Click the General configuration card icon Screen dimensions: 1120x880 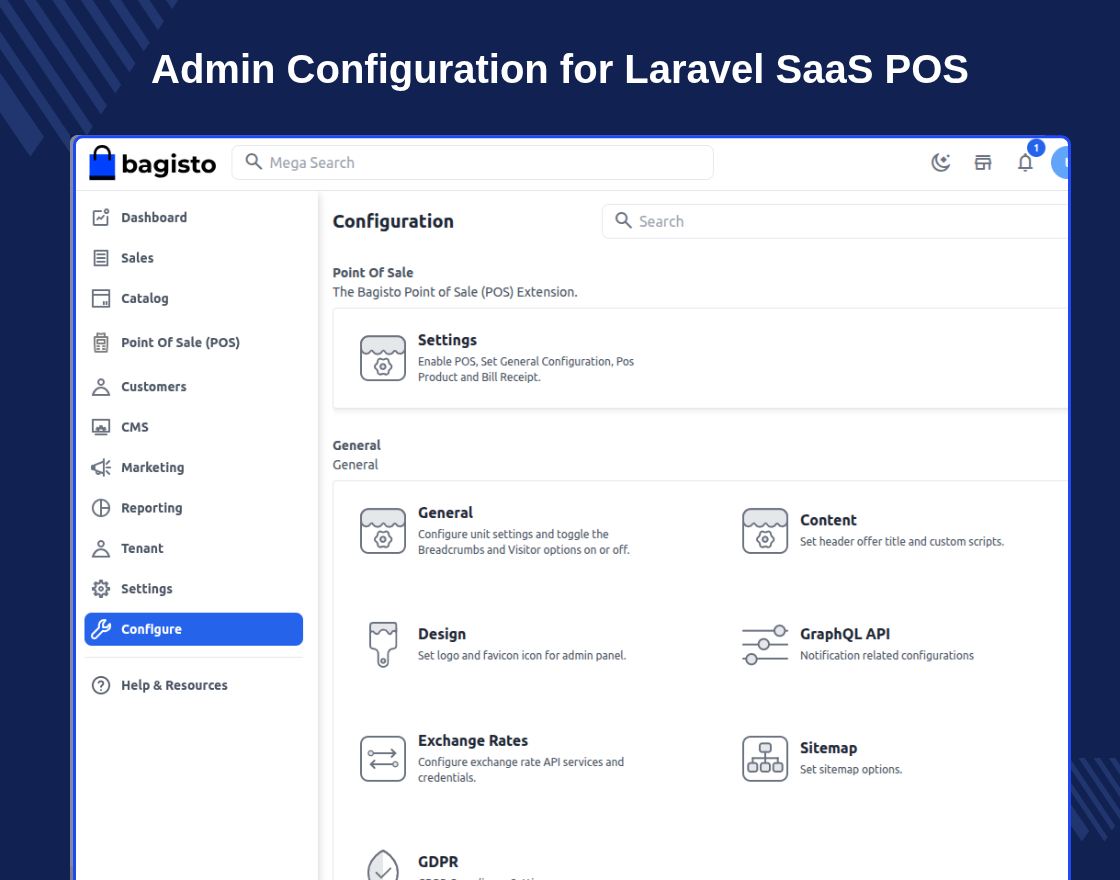(383, 531)
